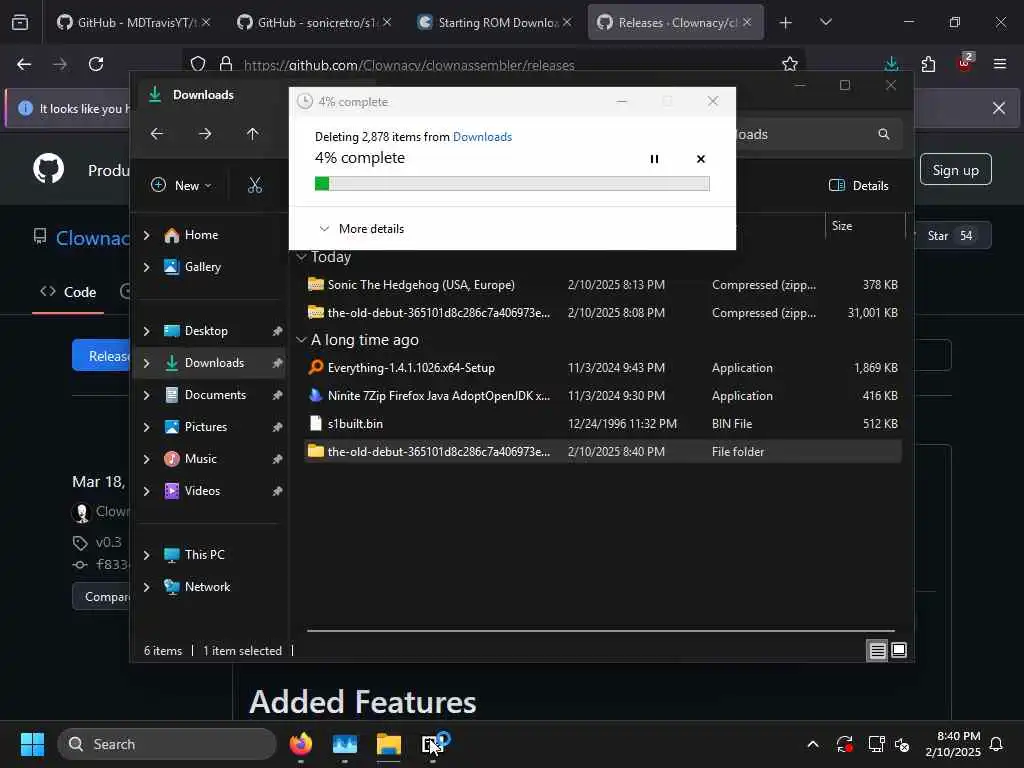Viewport: 1024px width, 768px height.
Task: Go forward in File Explorer
Action: pyautogui.click(x=205, y=134)
